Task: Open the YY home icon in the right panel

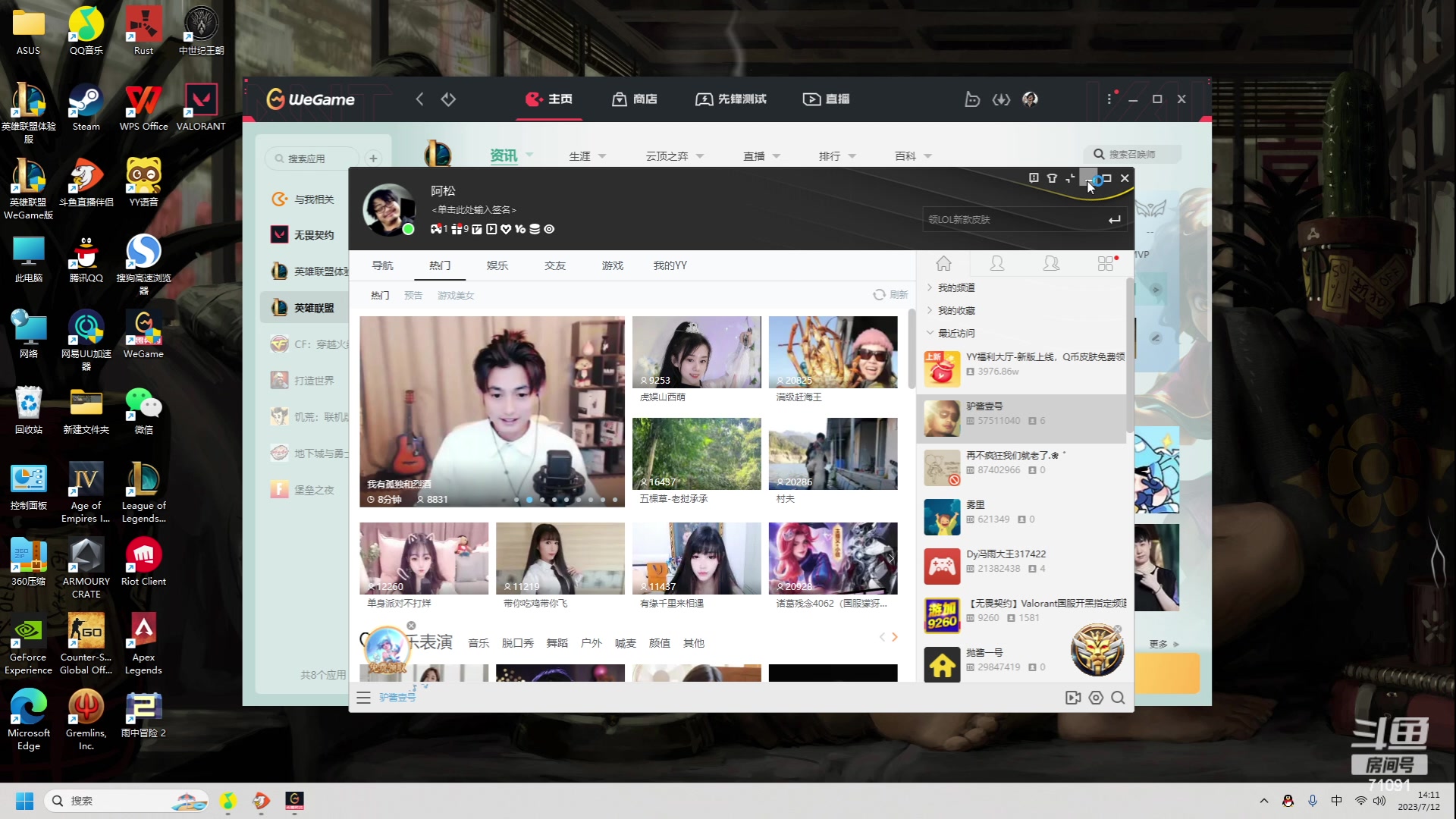Action: click(943, 263)
